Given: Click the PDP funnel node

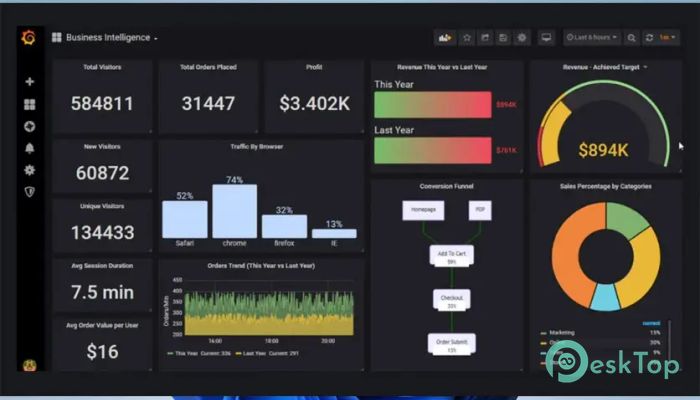Looking at the screenshot, I should click(x=480, y=210).
